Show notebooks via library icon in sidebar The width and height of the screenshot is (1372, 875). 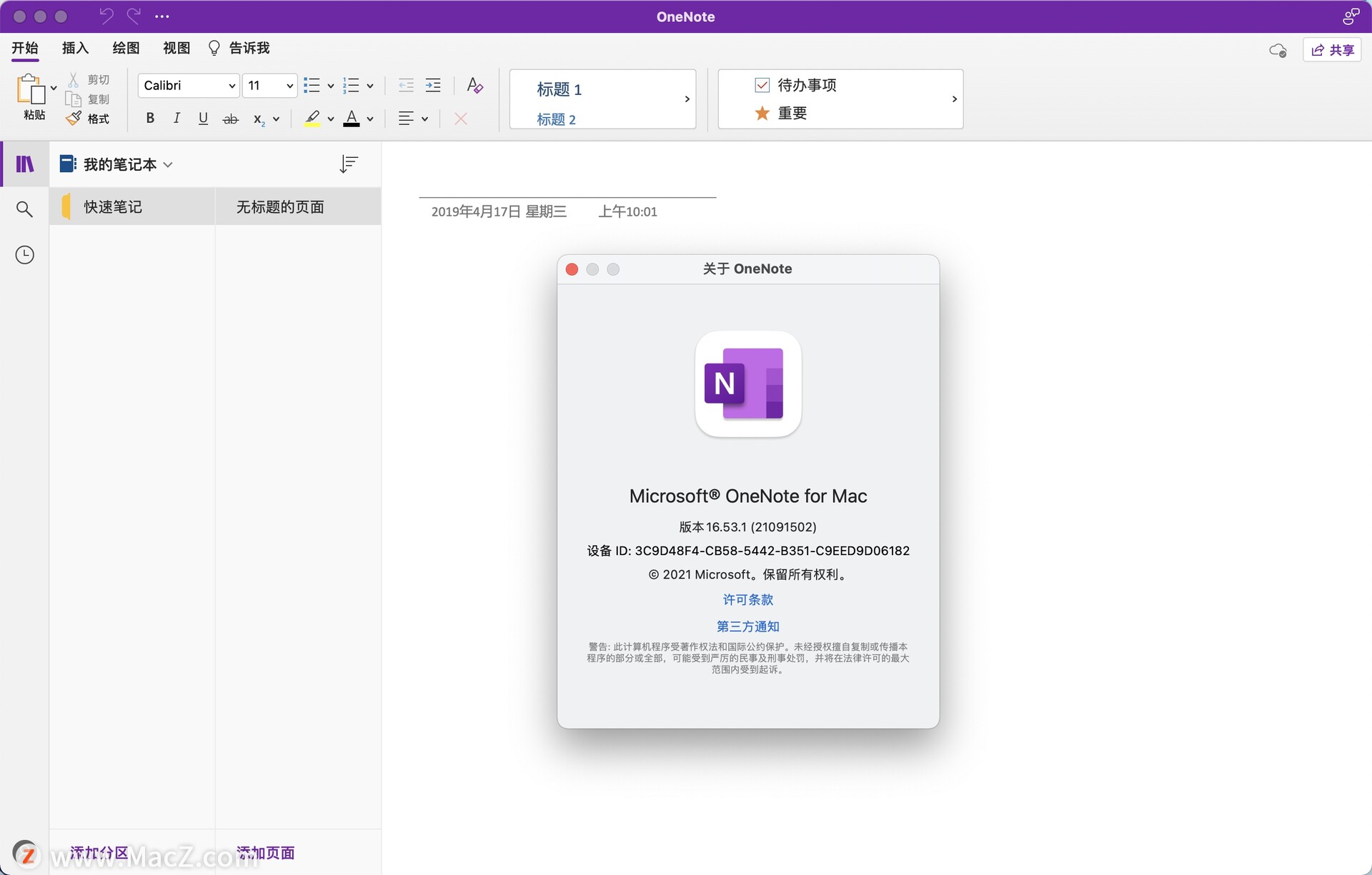25,164
